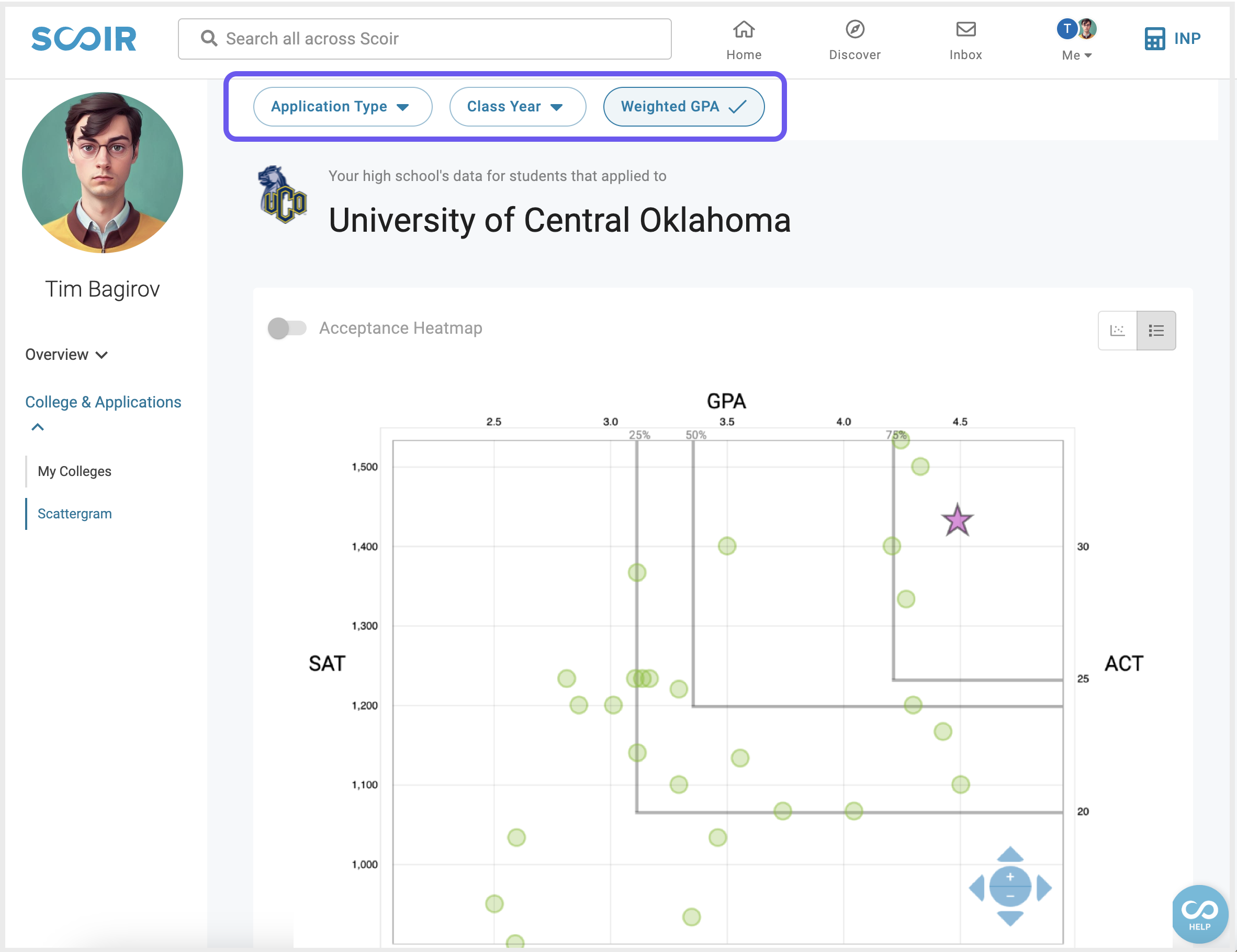
Task: Expand the Overview section
Action: click(x=66, y=355)
